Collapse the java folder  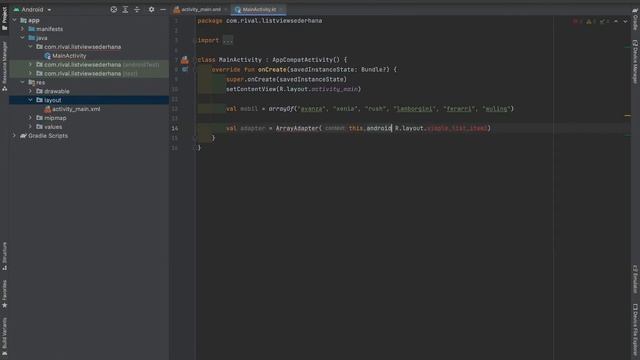pos(22,38)
